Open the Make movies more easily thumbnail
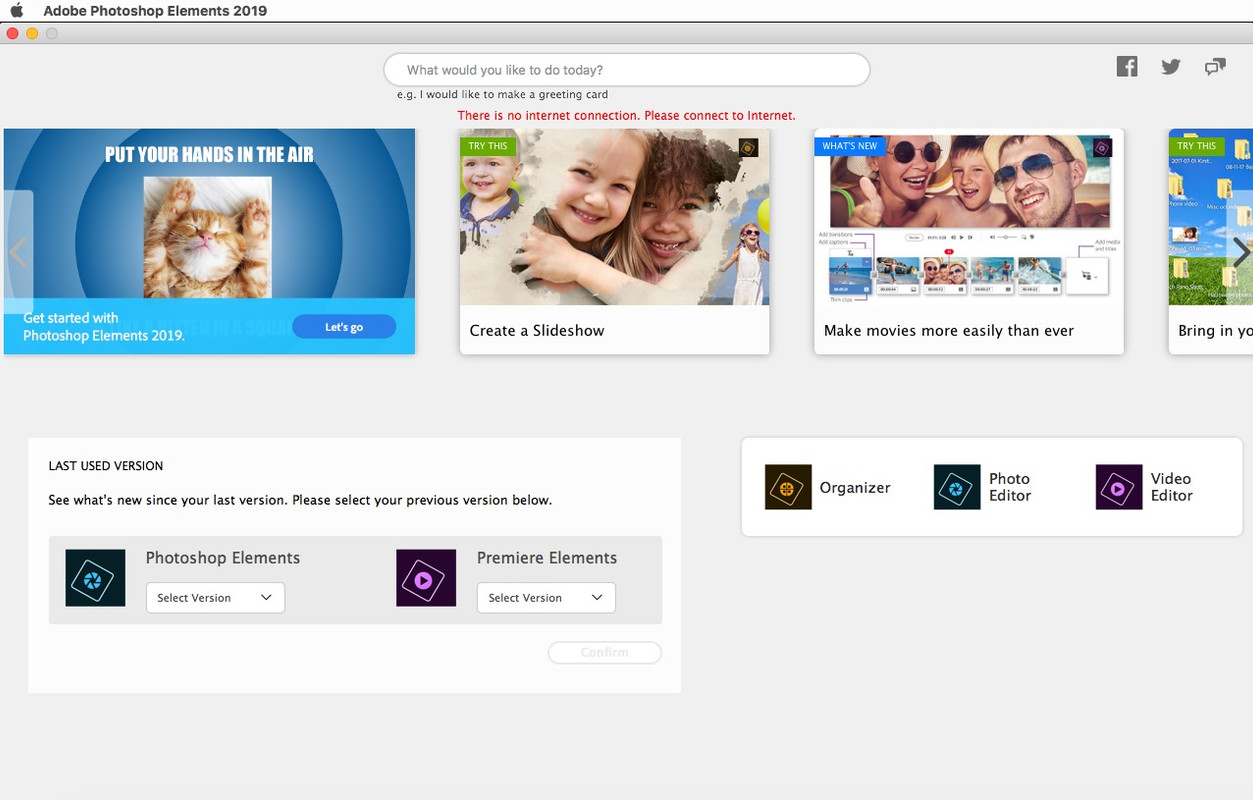This screenshot has height=800, width=1253. tap(969, 217)
